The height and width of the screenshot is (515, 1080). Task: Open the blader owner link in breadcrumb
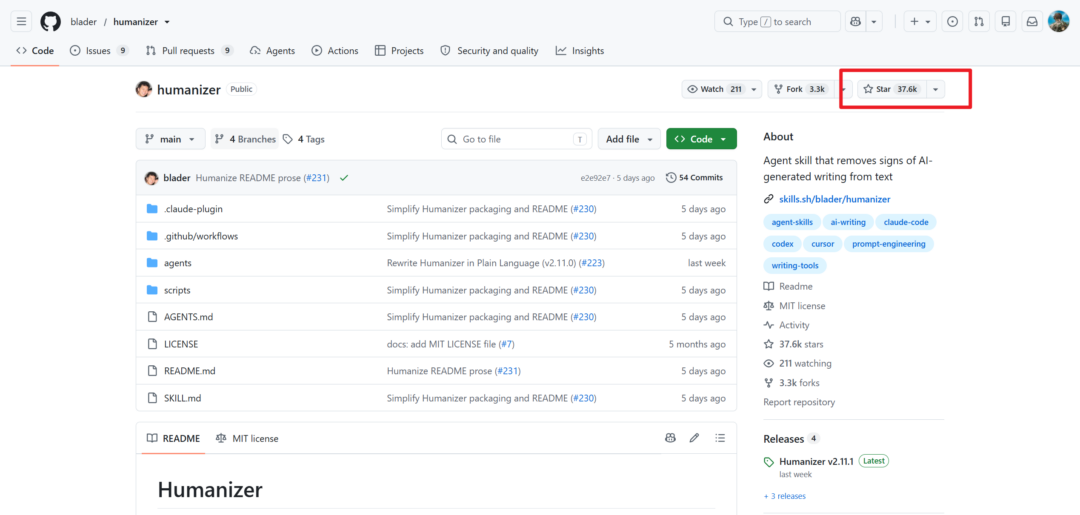pos(83,22)
